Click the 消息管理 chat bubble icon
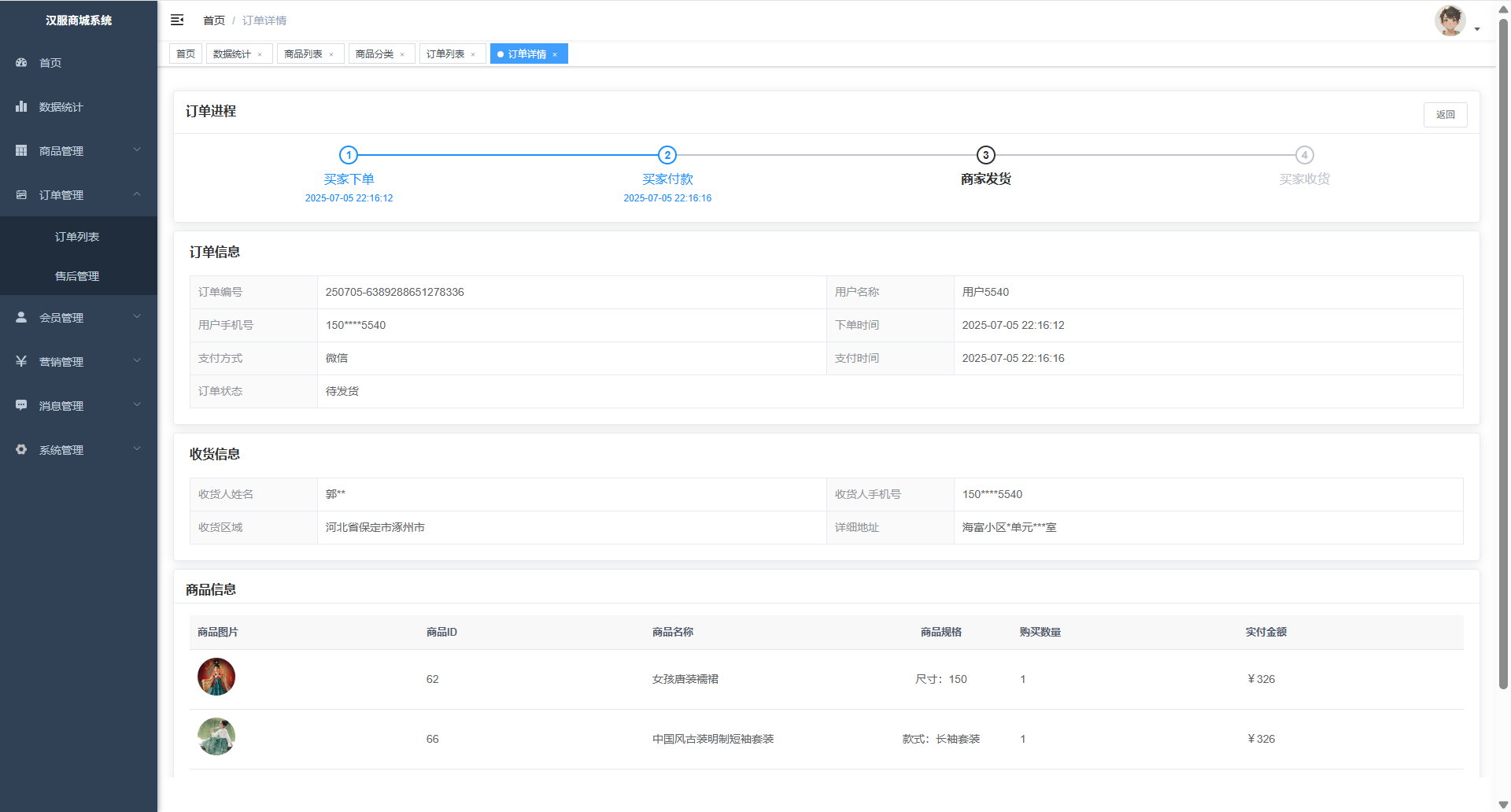Image resolution: width=1511 pixels, height=812 pixels. tap(21, 405)
